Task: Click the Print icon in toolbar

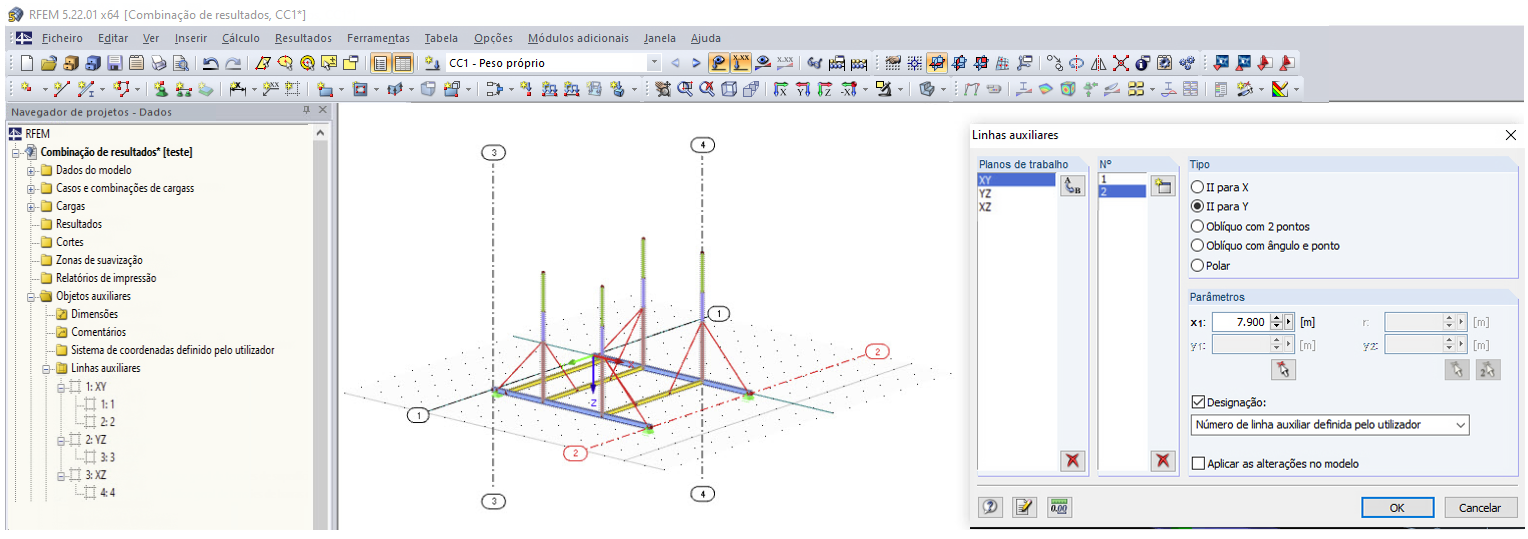Action: click(x=159, y=63)
